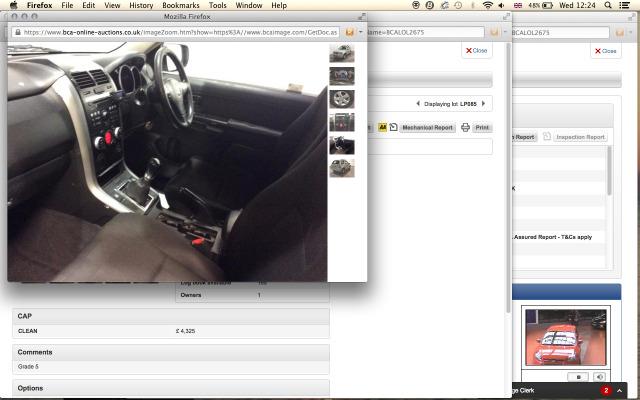Click the battery status icon
Viewport: 640px width, 400px height.
[547, 5]
